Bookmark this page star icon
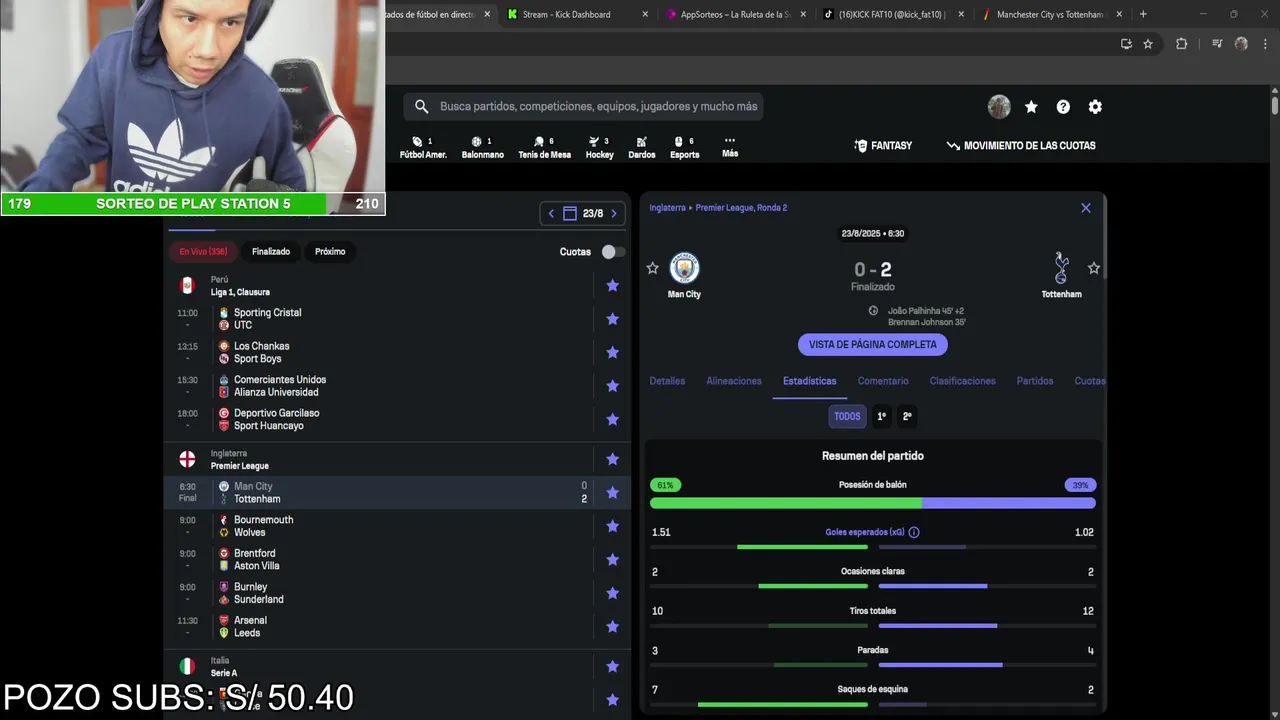The height and width of the screenshot is (720, 1280). tap(1148, 44)
